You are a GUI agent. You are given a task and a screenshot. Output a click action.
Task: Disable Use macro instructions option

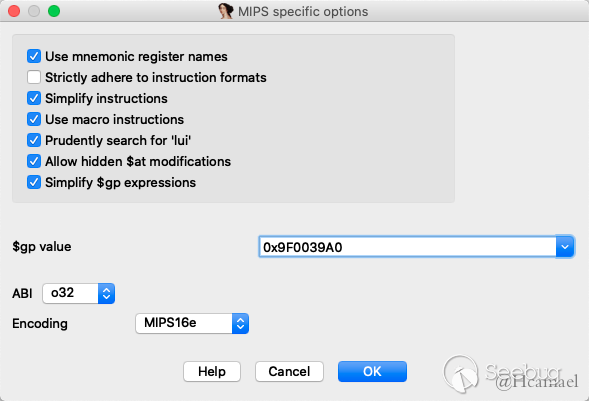pyautogui.click(x=34, y=119)
